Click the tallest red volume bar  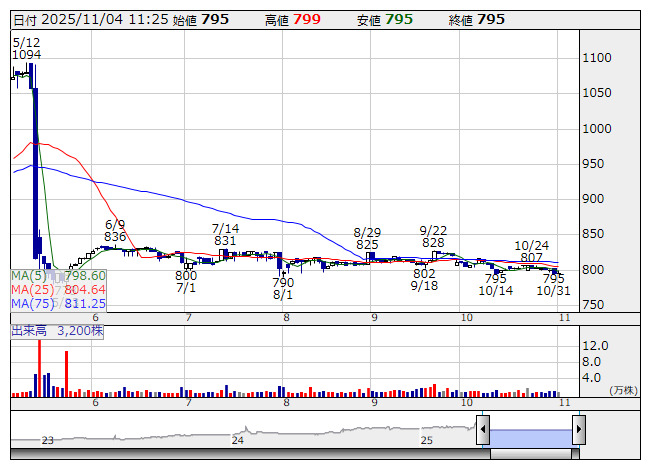40,367
